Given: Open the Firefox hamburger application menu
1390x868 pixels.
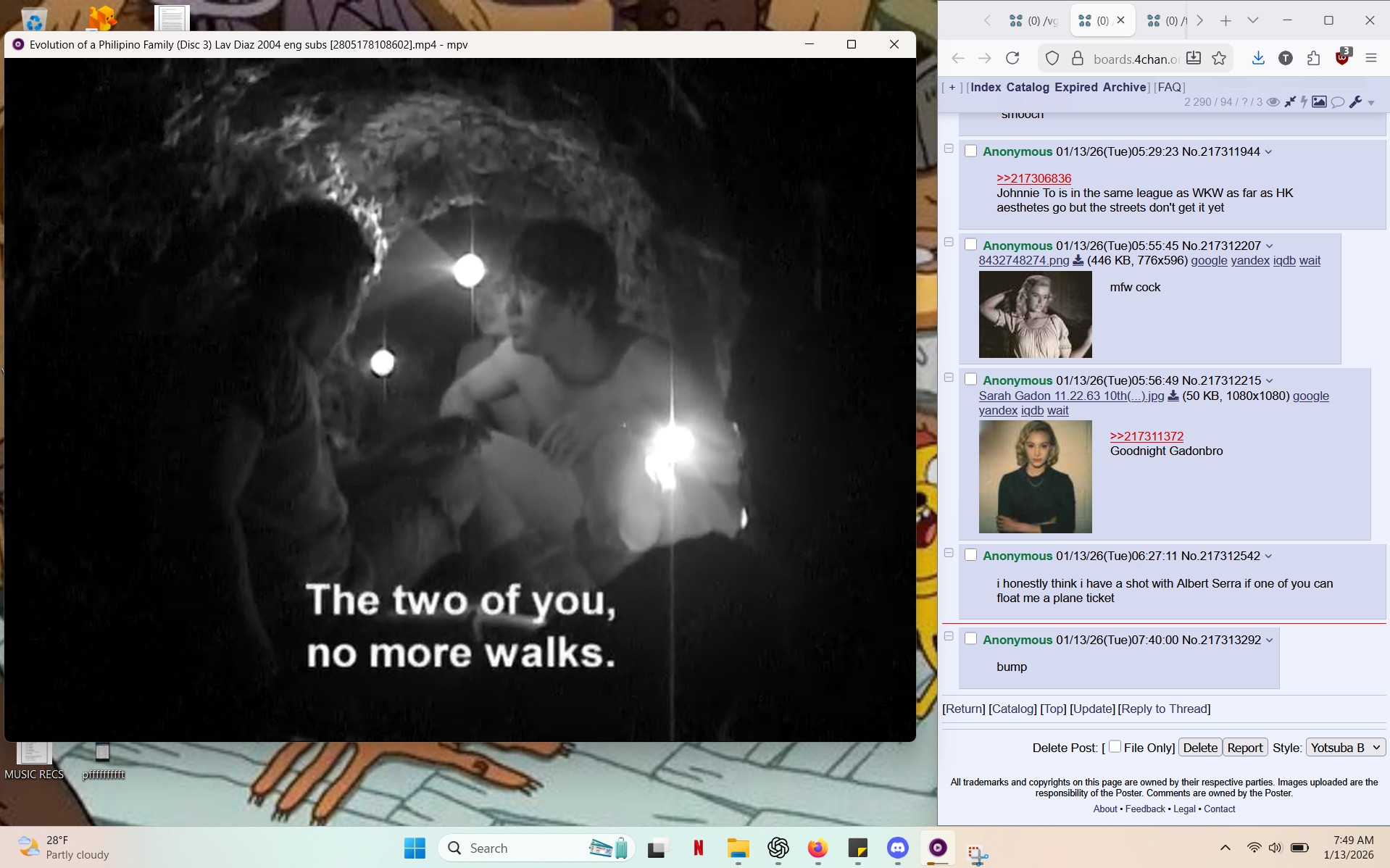Looking at the screenshot, I should point(1370,58).
